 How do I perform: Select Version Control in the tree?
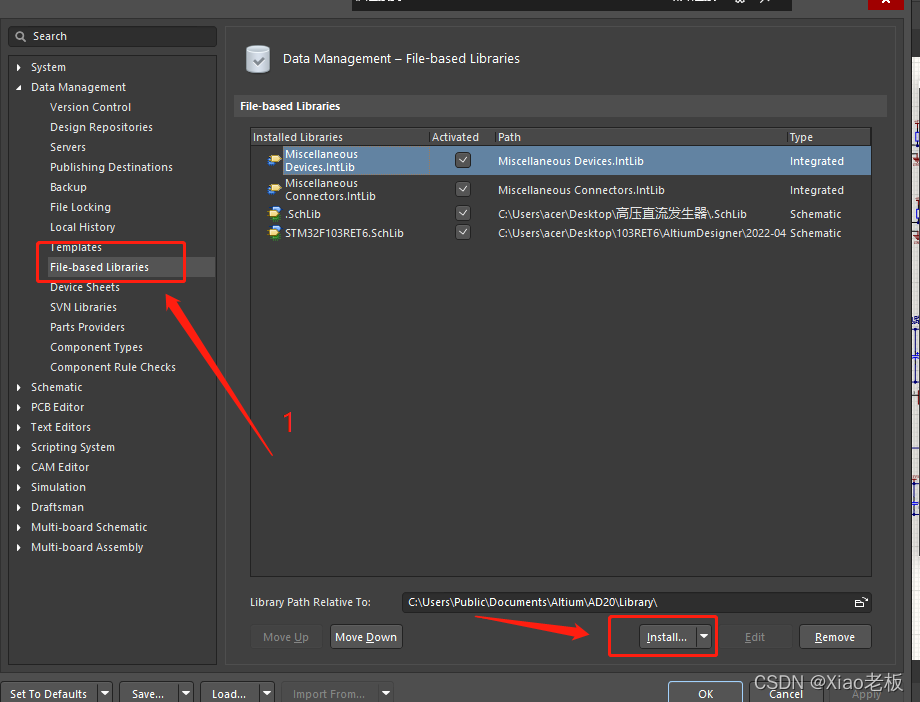(90, 107)
